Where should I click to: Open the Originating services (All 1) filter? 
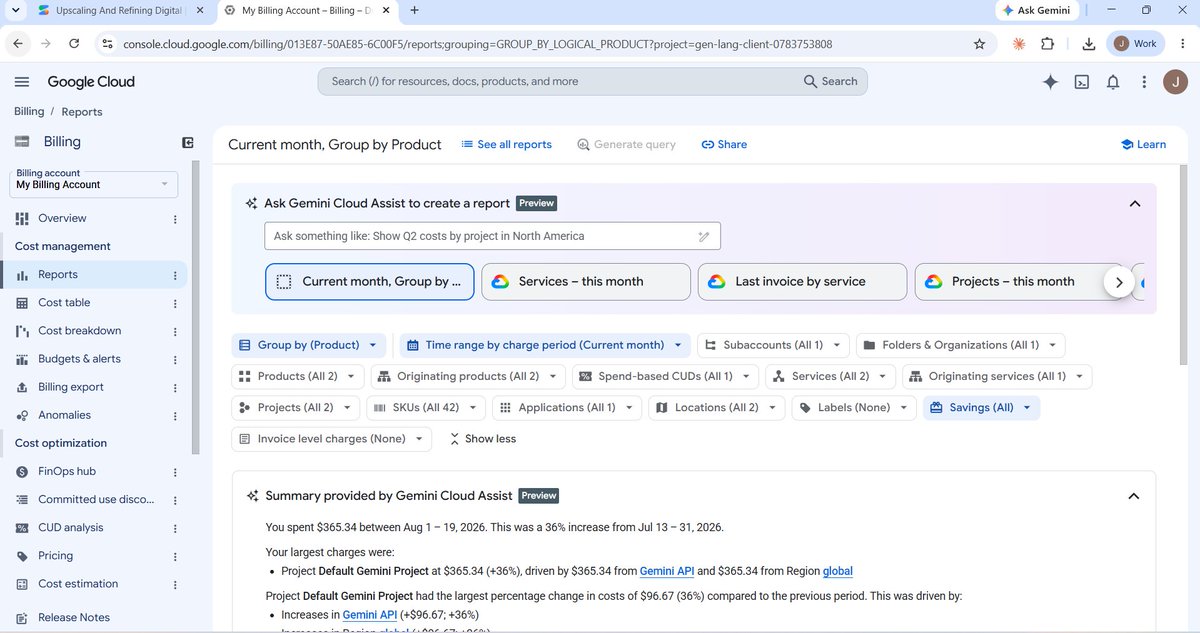(x=997, y=376)
